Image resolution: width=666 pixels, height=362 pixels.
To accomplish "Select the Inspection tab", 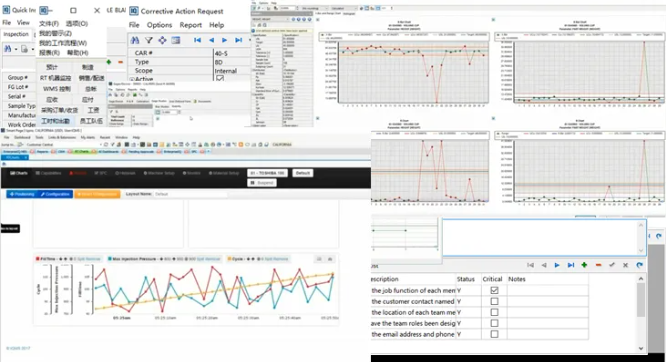I will (x=16, y=34).
